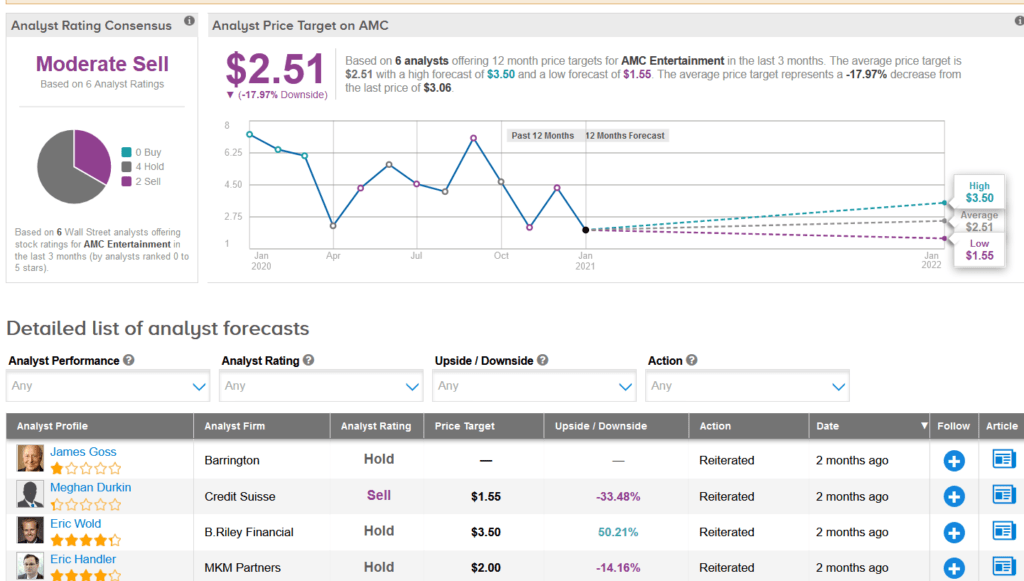Click gray Hold legend swatch
The height and width of the screenshot is (581, 1024).
127,166
